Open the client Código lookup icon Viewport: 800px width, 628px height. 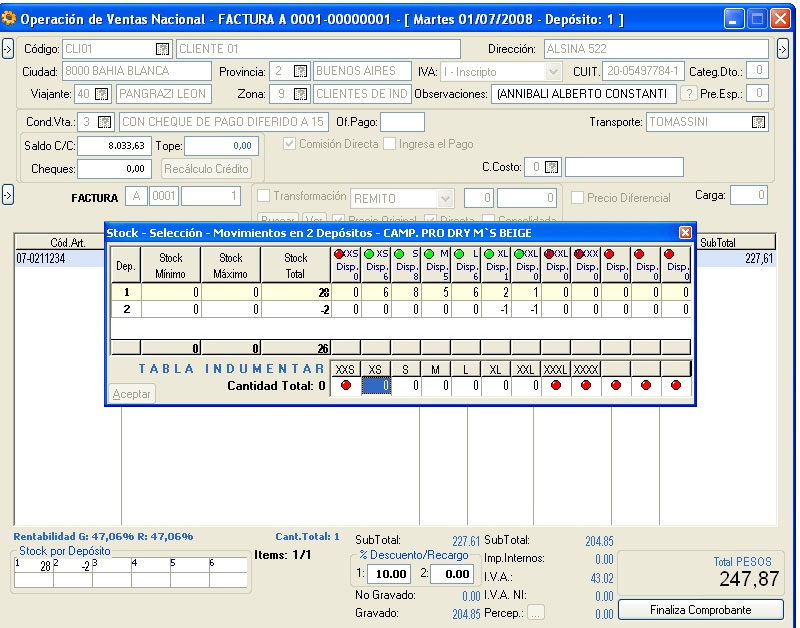(x=162, y=49)
